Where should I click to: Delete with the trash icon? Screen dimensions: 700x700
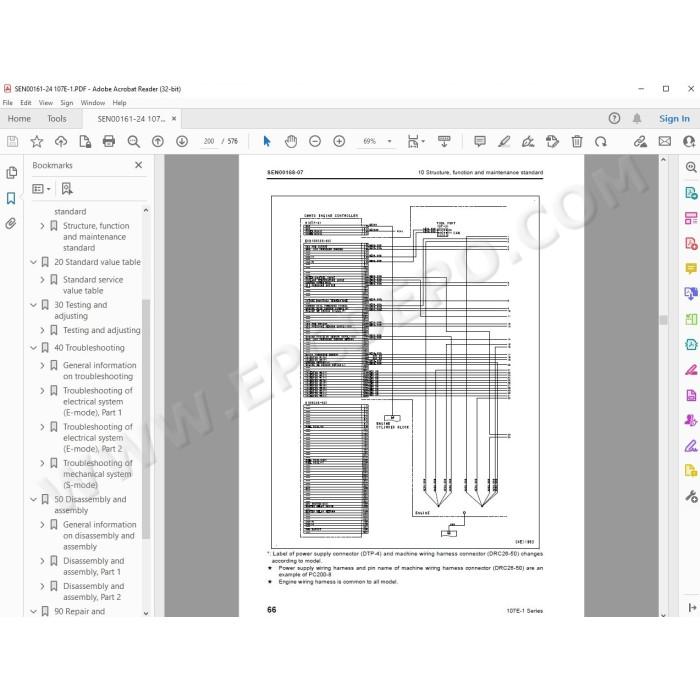click(577, 142)
